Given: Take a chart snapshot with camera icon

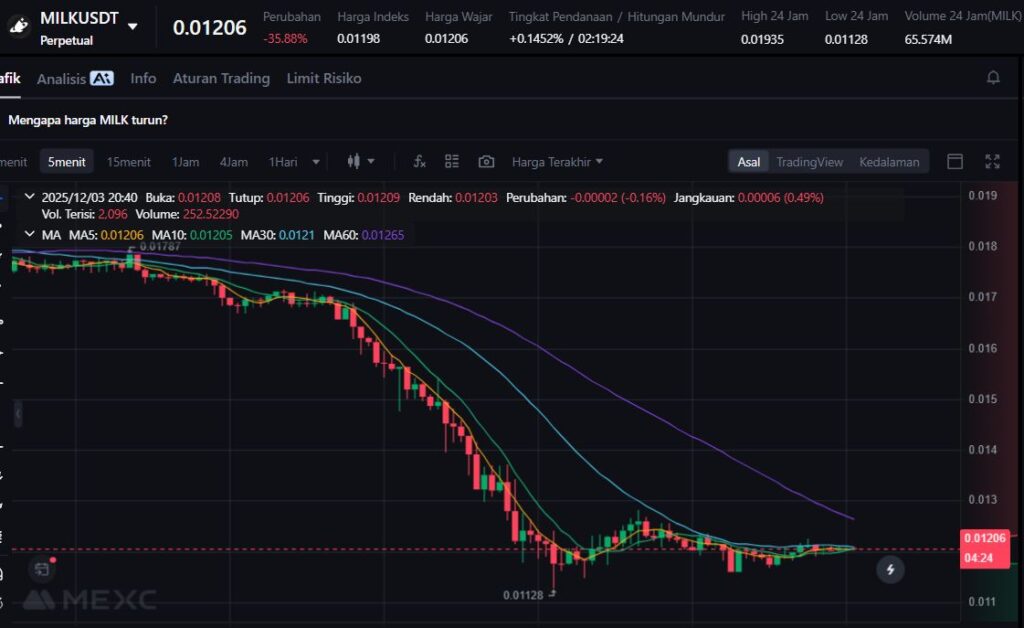Looking at the screenshot, I should point(486,161).
